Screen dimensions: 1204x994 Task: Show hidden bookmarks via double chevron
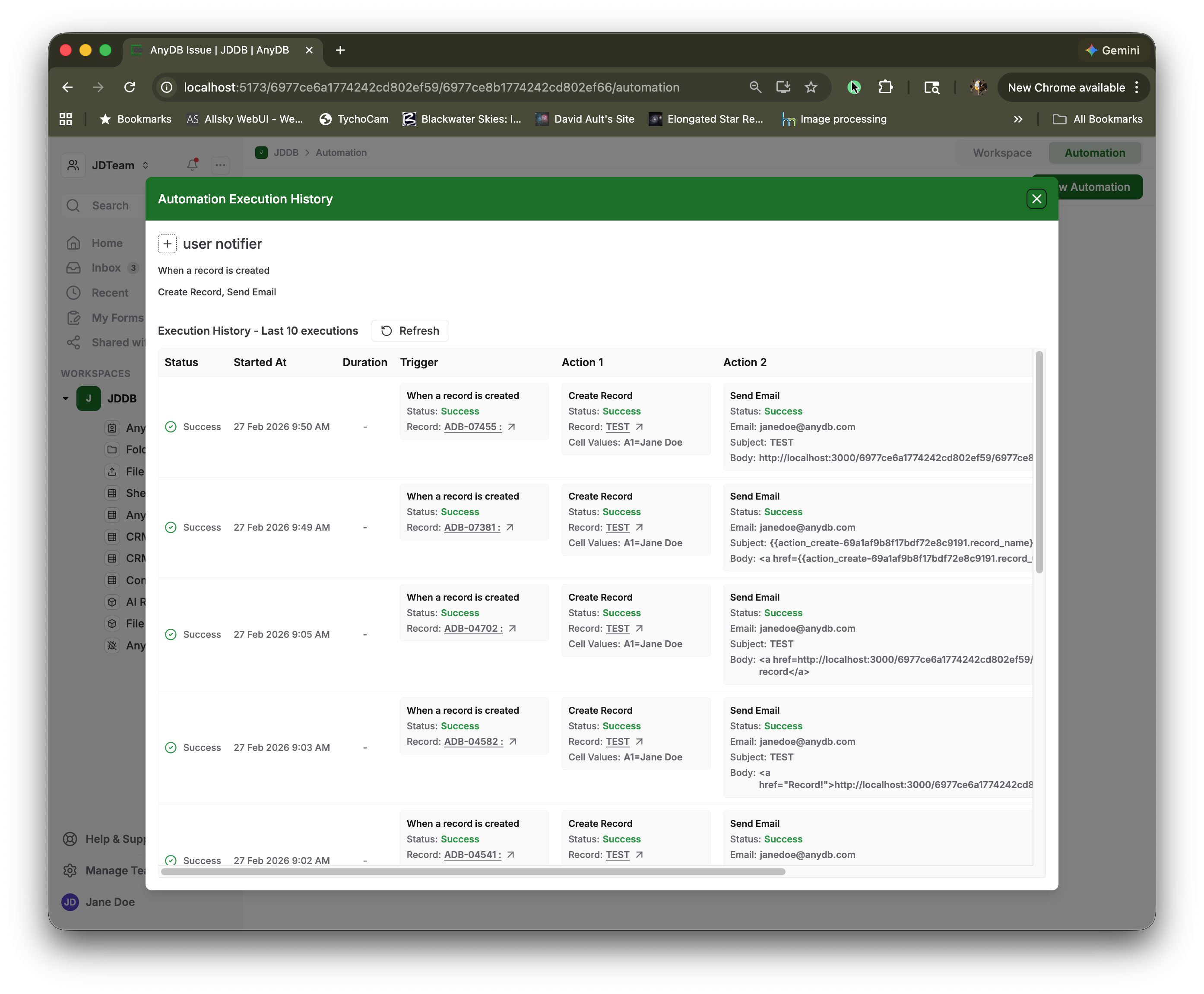(x=1018, y=119)
